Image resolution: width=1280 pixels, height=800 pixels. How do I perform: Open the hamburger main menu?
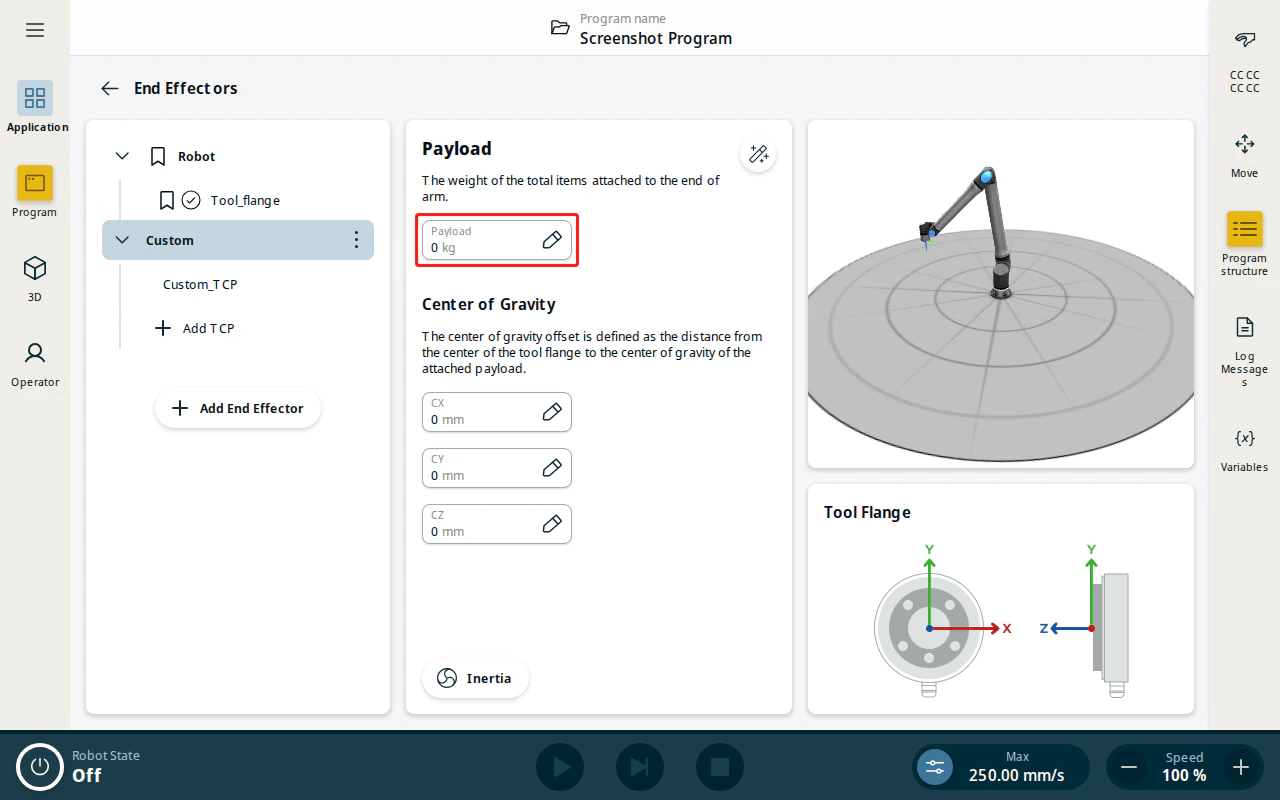tap(35, 30)
